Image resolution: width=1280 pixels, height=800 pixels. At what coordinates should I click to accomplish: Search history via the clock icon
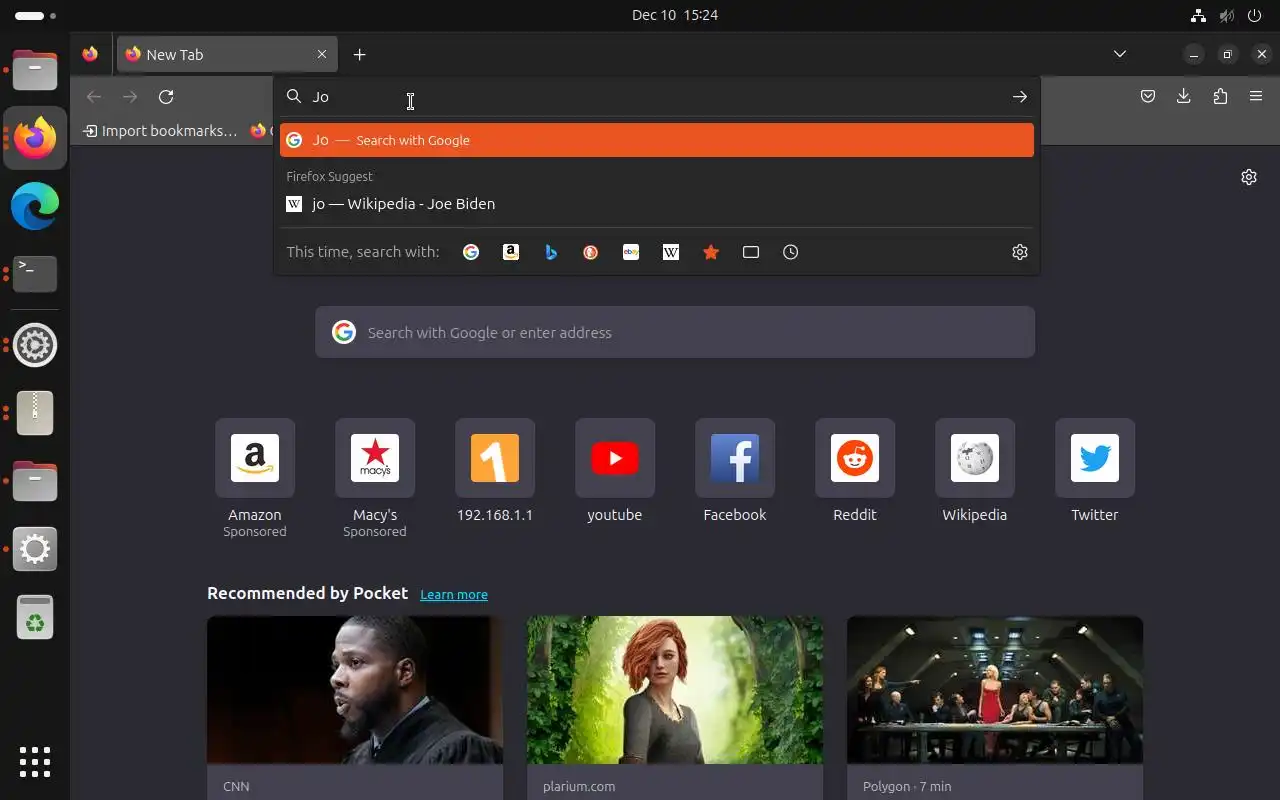pyautogui.click(x=791, y=252)
